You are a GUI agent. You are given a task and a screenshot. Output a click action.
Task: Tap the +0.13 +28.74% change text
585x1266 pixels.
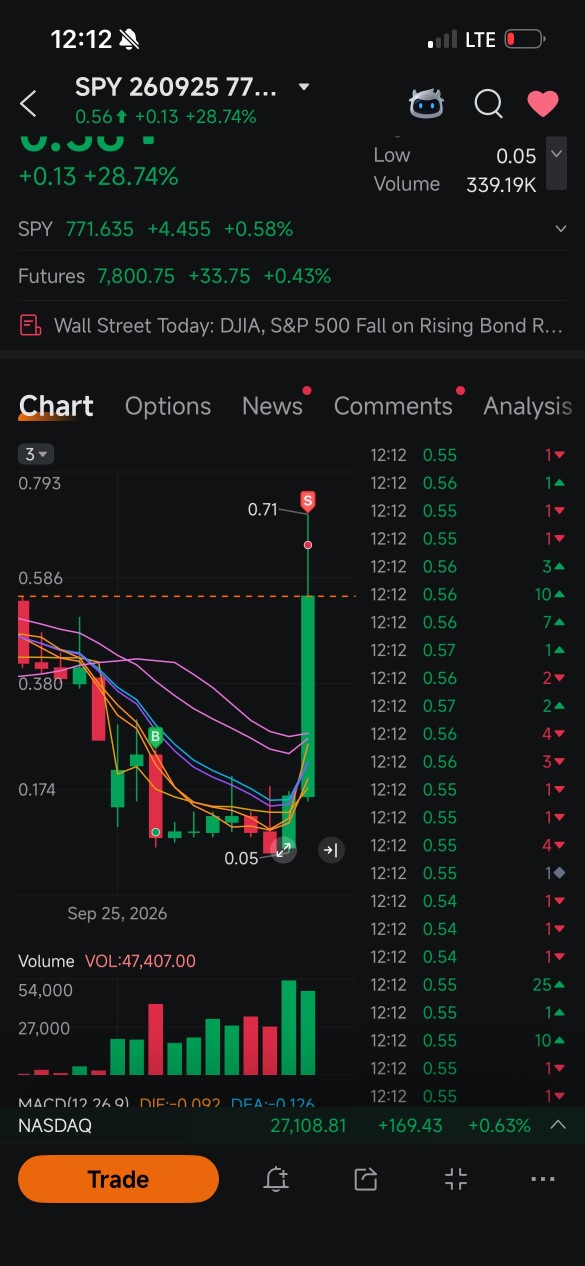pyautogui.click(x=98, y=177)
